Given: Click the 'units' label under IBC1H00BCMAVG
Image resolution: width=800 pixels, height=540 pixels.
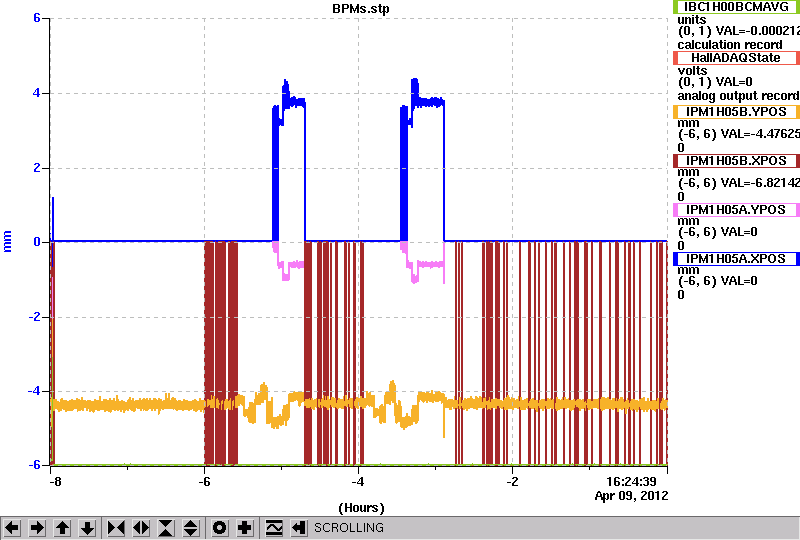Looking at the screenshot, I should coord(691,20).
